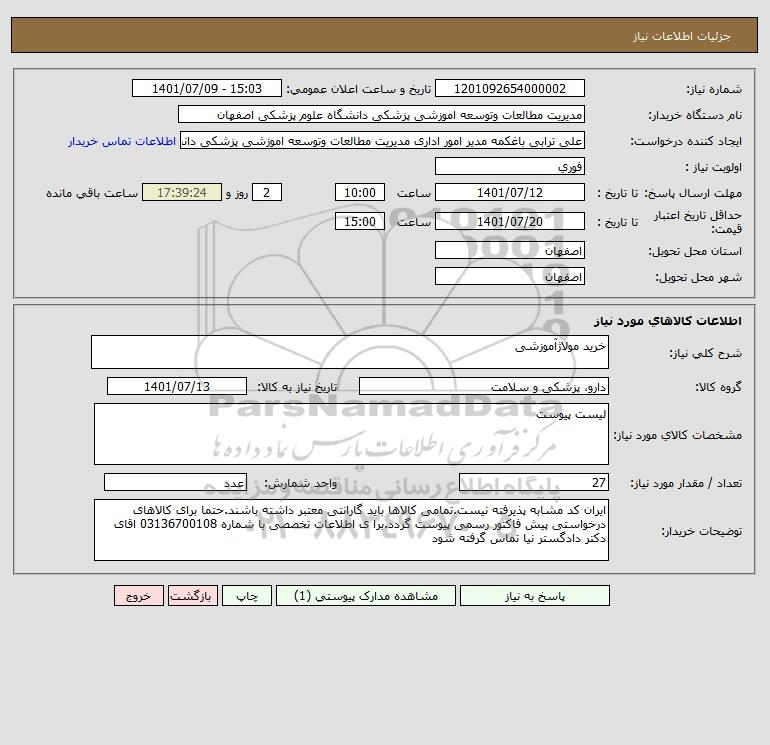Click the 'اطلاعات کالاهای مورد نیاز' section title
Image resolution: width=770 pixels, height=745 pixels.
pos(668,321)
